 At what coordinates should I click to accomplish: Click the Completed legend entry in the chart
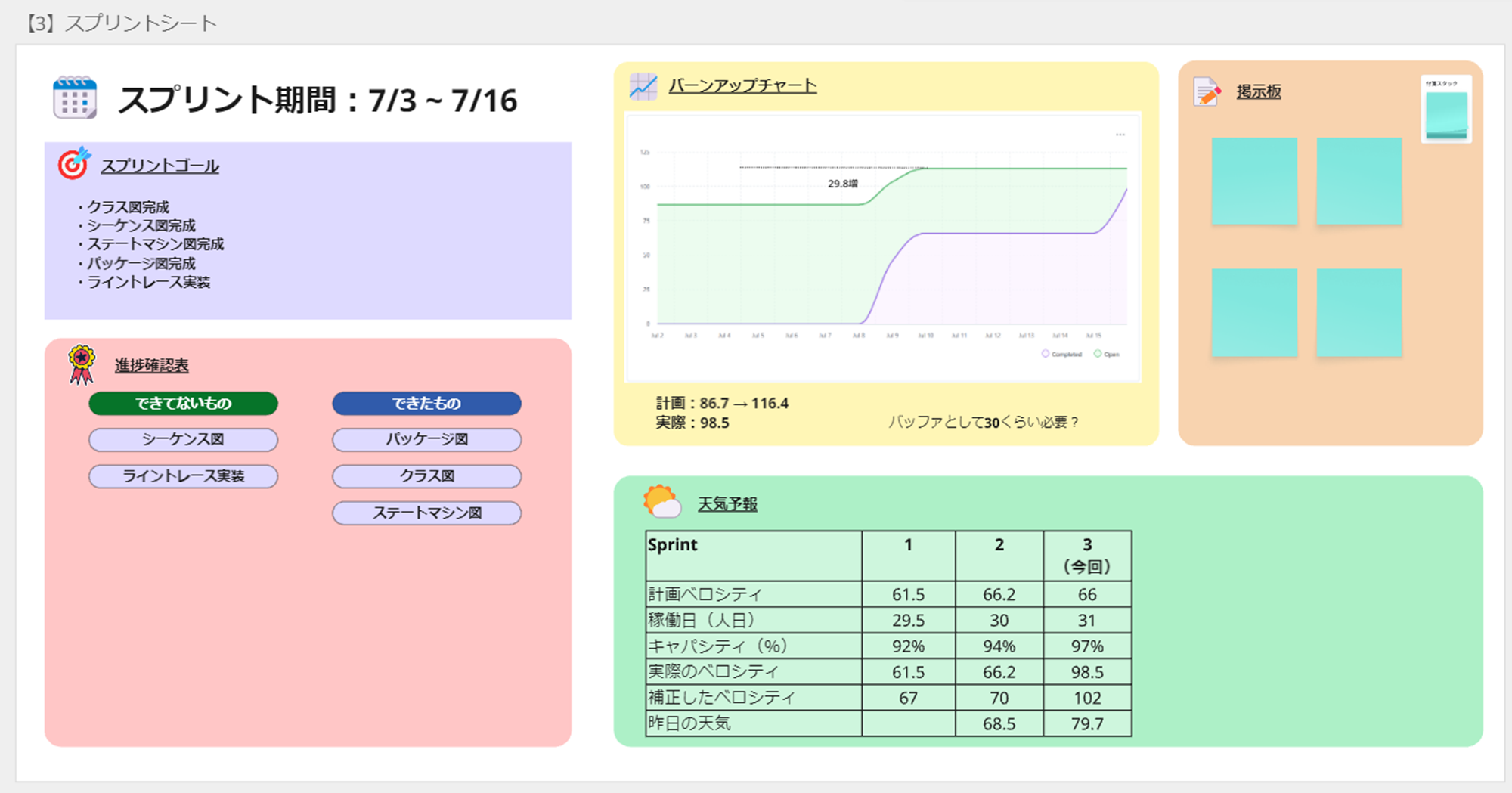point(1062,354)
